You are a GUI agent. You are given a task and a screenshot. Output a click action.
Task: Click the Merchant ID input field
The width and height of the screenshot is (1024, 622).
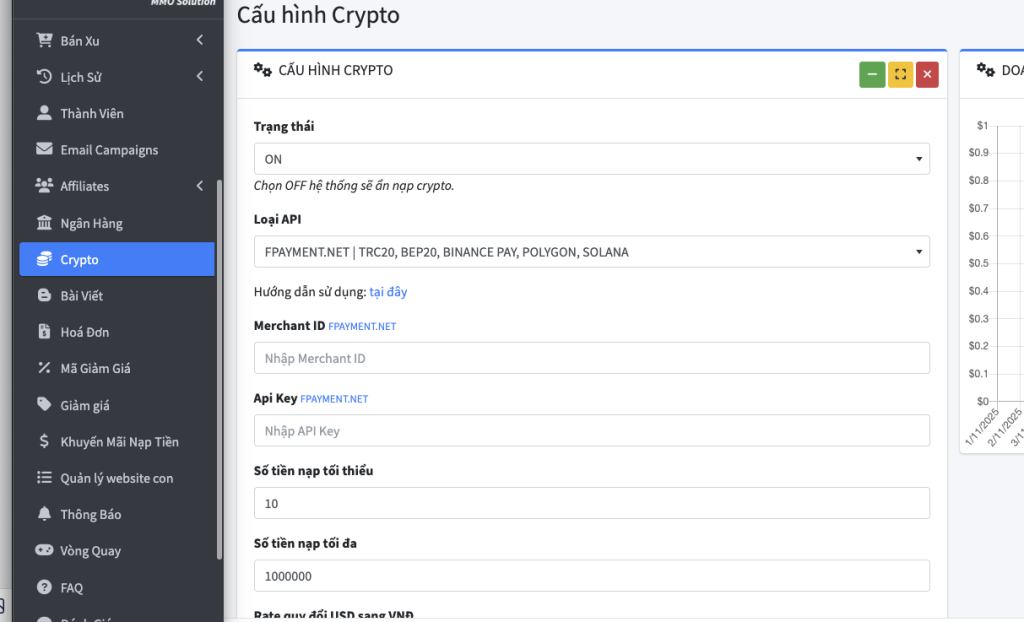(591, 358)
